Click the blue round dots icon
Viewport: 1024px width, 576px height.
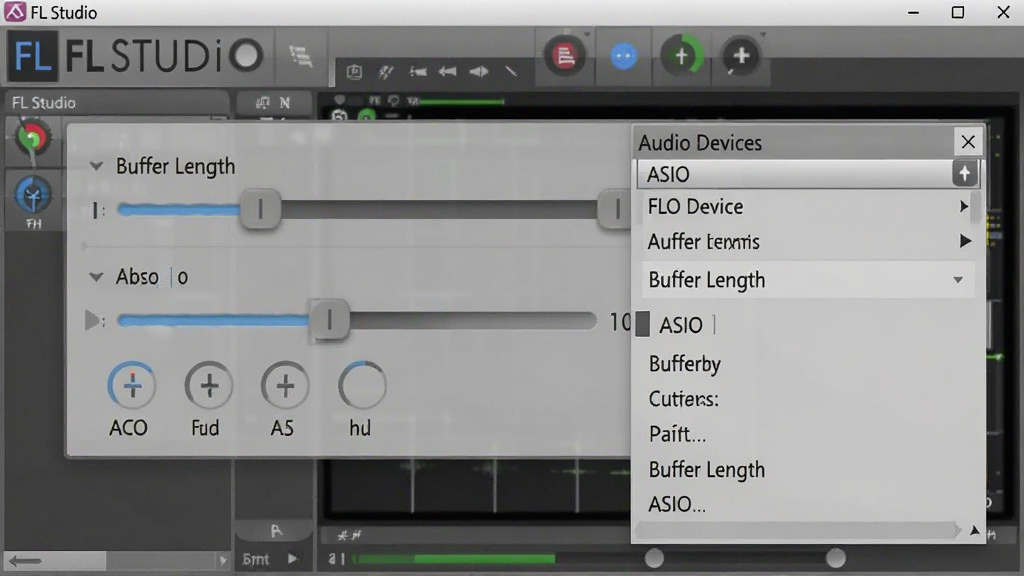pos(623,56)
